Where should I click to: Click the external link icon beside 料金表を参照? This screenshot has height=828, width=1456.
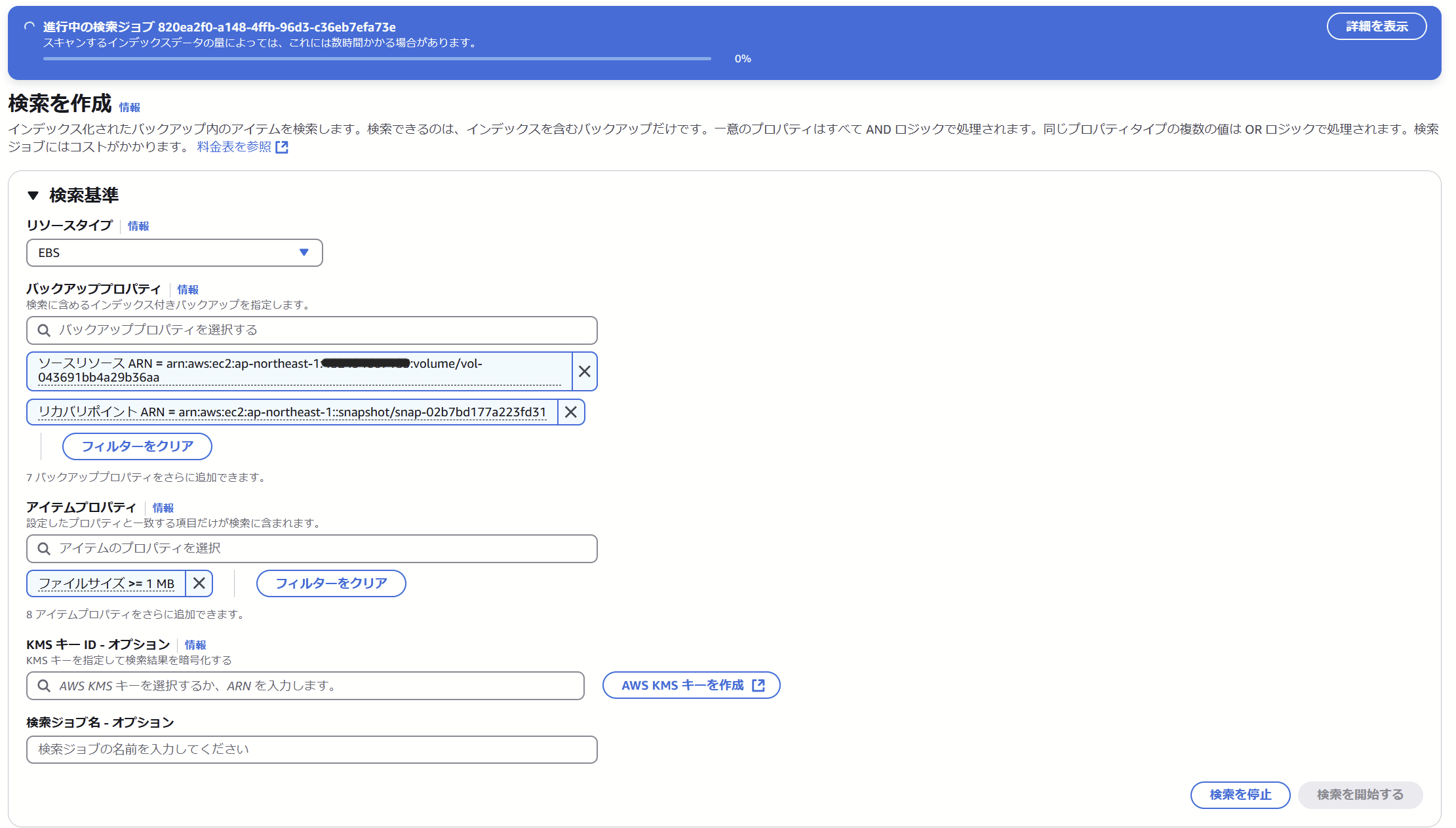[x=282, y=148]
